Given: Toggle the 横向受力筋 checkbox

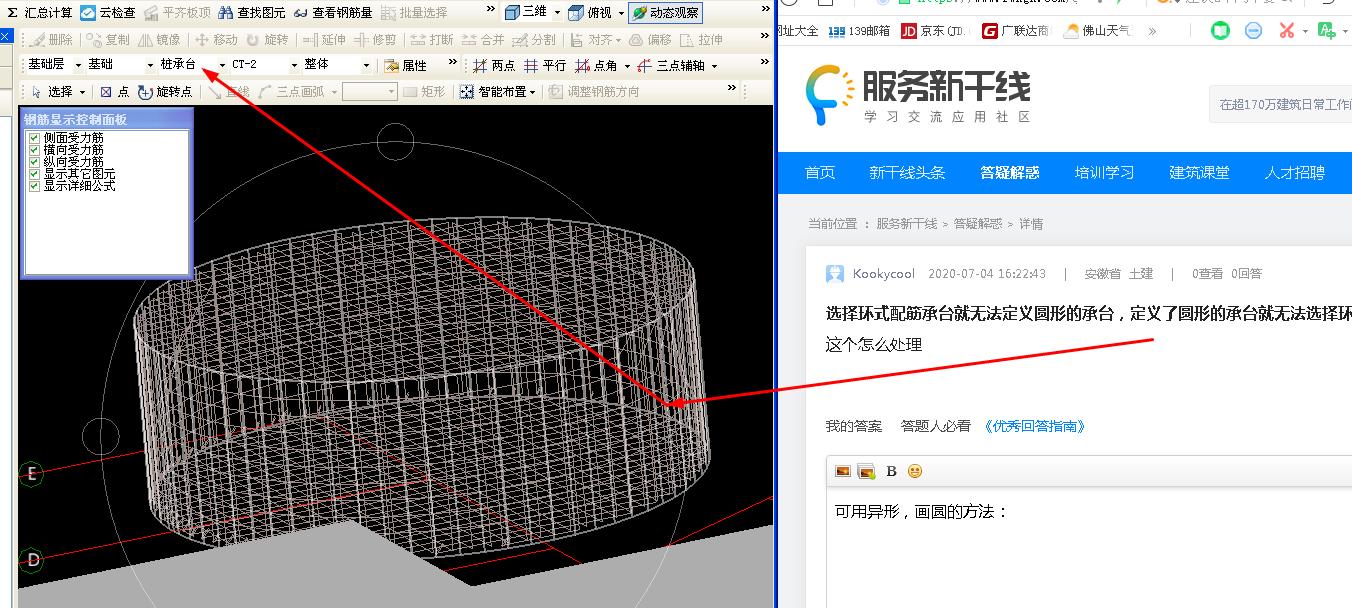Looking at the screenshot, I should (x=35, y=150).
